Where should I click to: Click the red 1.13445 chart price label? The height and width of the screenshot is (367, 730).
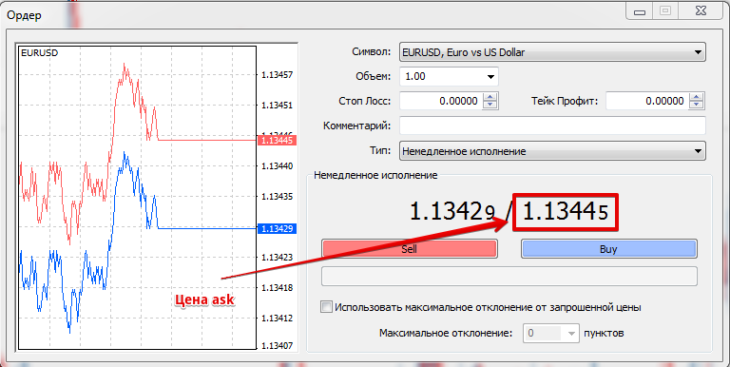click(277, 140)
